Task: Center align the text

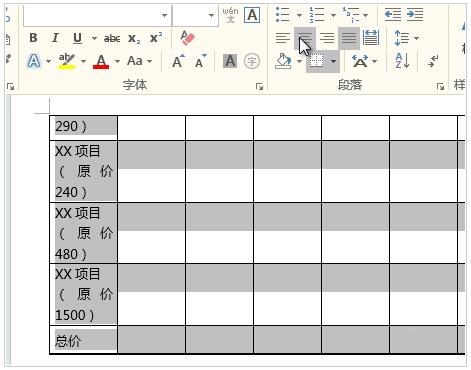Action: (305, 38)
